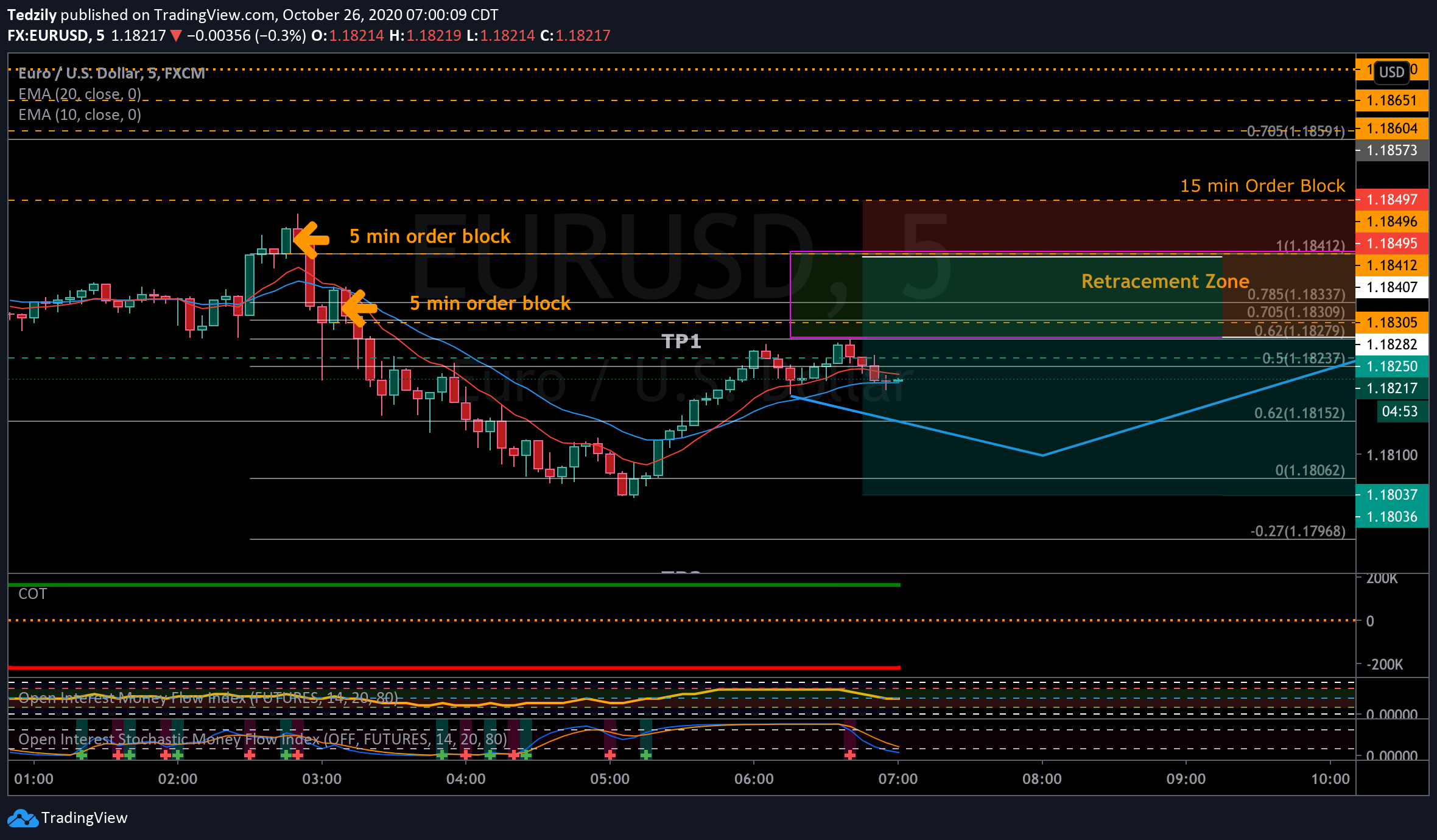
Task: Click the 1.18282 white price label
Action: point(1392,345)
